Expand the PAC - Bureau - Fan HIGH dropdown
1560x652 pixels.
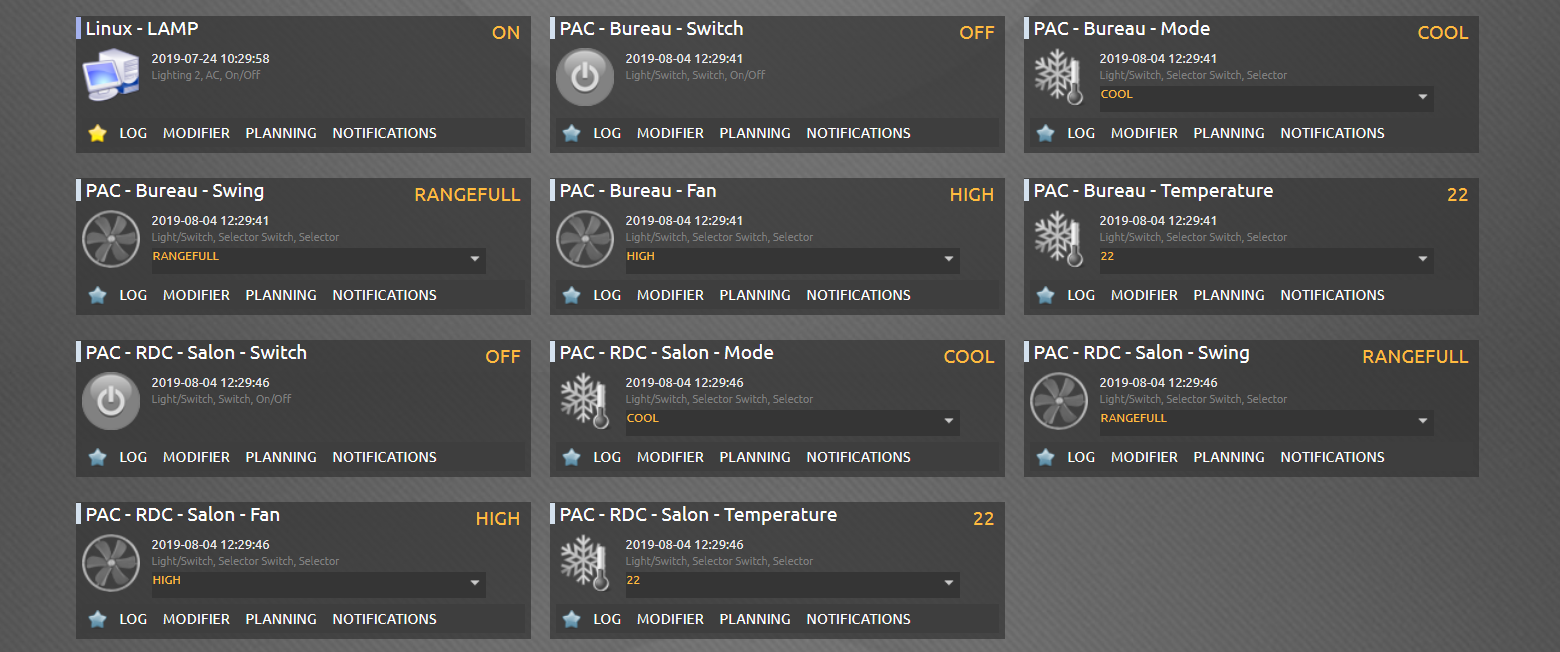point(791,260)
